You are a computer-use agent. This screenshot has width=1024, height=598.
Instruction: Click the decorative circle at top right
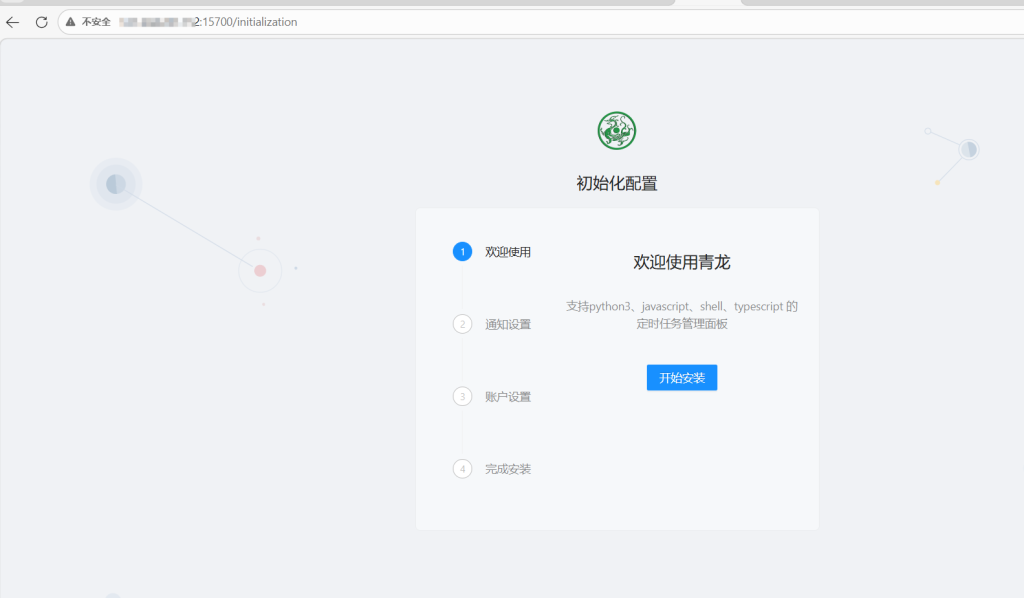click(x=968, y=150)
